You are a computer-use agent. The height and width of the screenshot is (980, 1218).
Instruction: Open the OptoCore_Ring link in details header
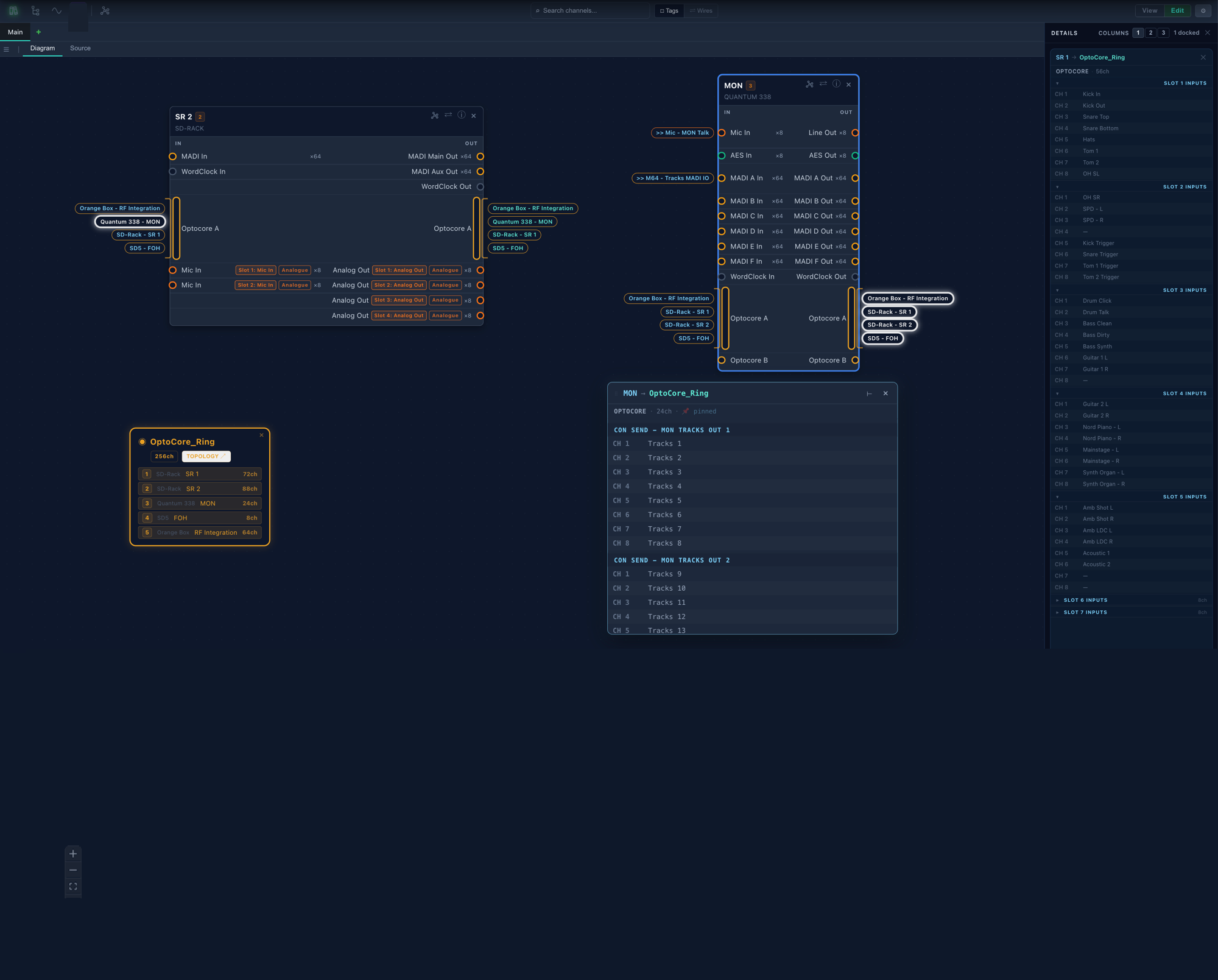[1102, 57]
